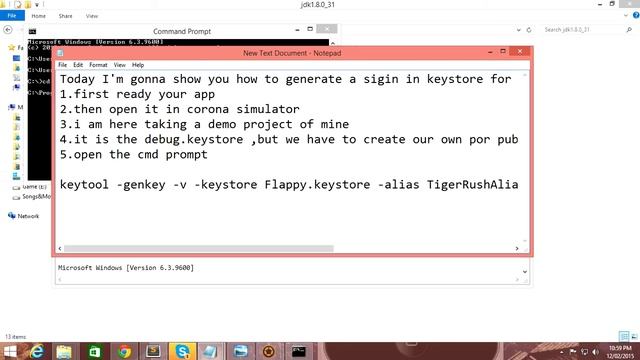The width and height of the screenshot is (640, 360).
Task: Open Sublime Text from the taskbar
Action: click(153, 351)
